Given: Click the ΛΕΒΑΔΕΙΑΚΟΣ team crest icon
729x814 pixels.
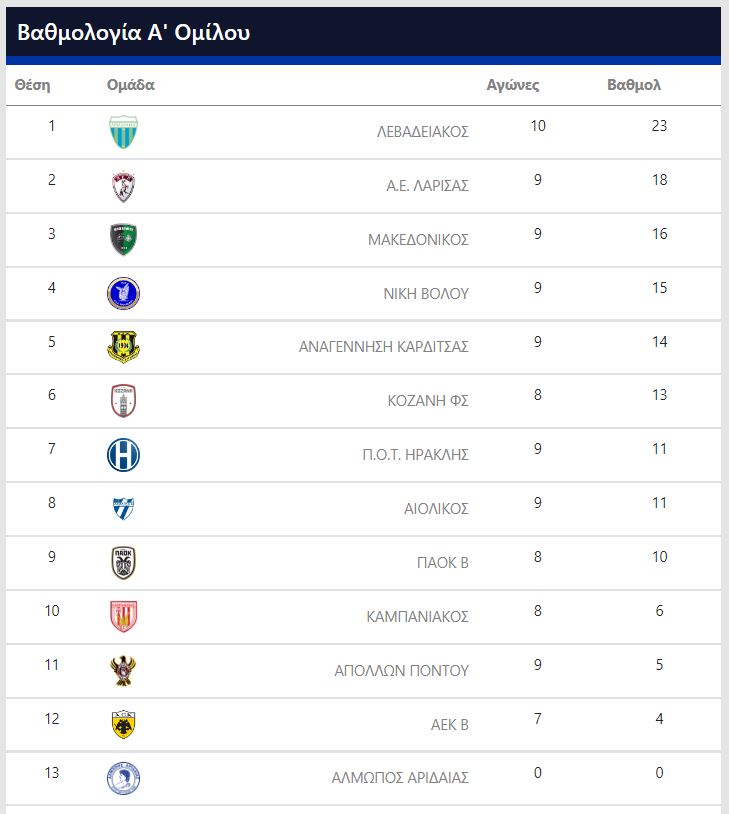Looking at the screenshot, I should click(x=124, y=132).
